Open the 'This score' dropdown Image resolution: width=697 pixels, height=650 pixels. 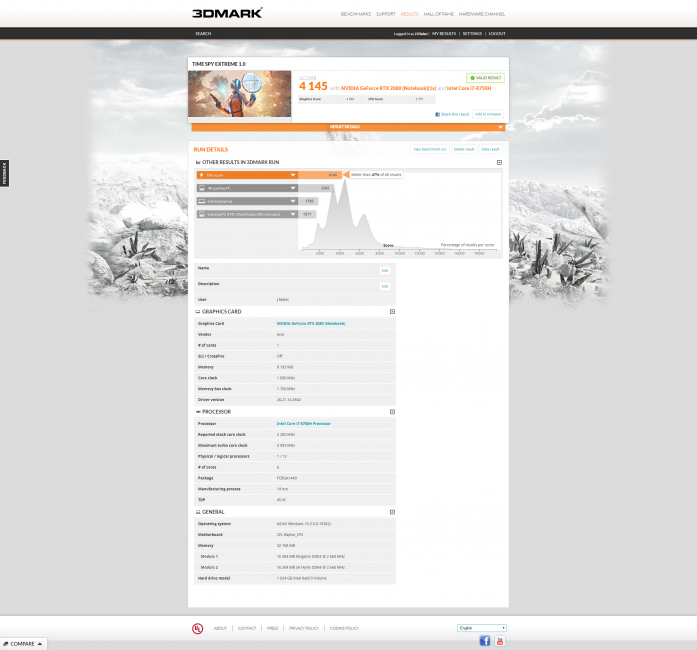tap(293, 175)
